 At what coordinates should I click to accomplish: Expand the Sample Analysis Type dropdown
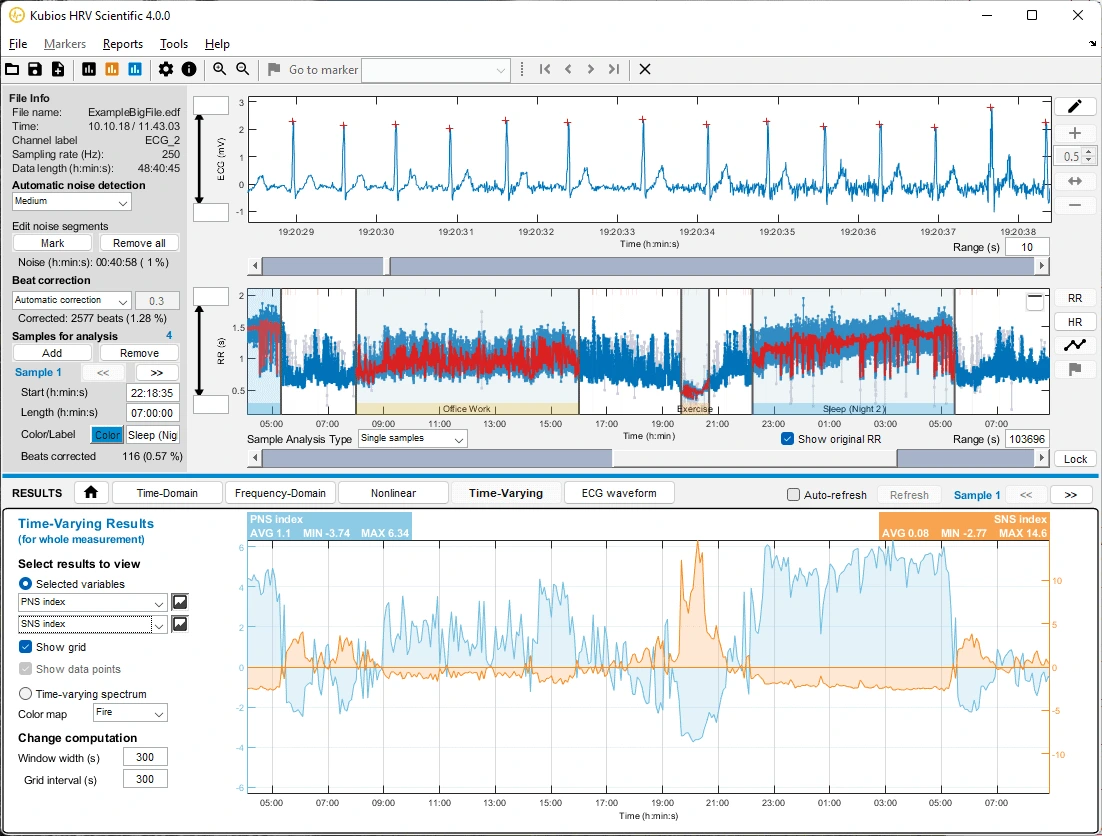pos(413,438)
